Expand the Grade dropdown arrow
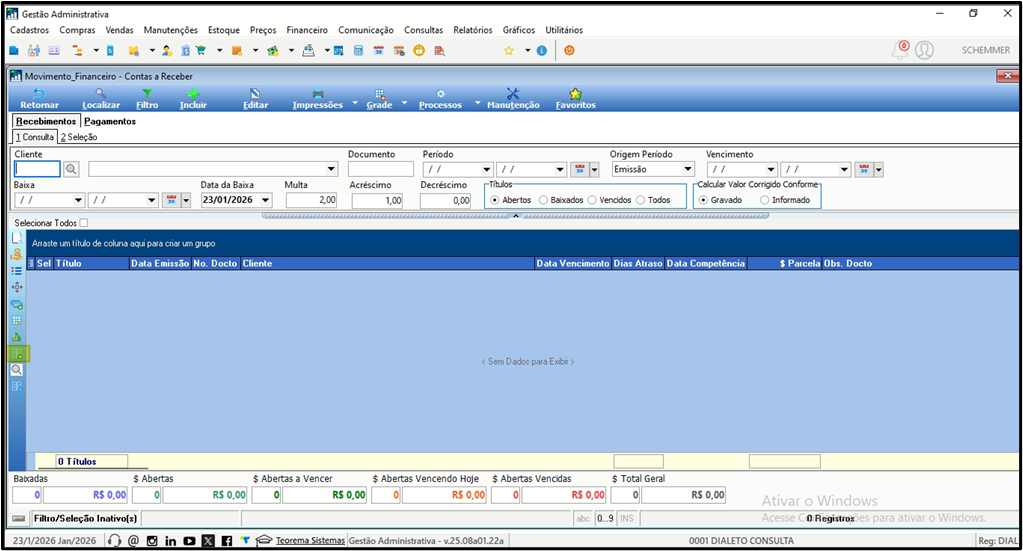 405,103
